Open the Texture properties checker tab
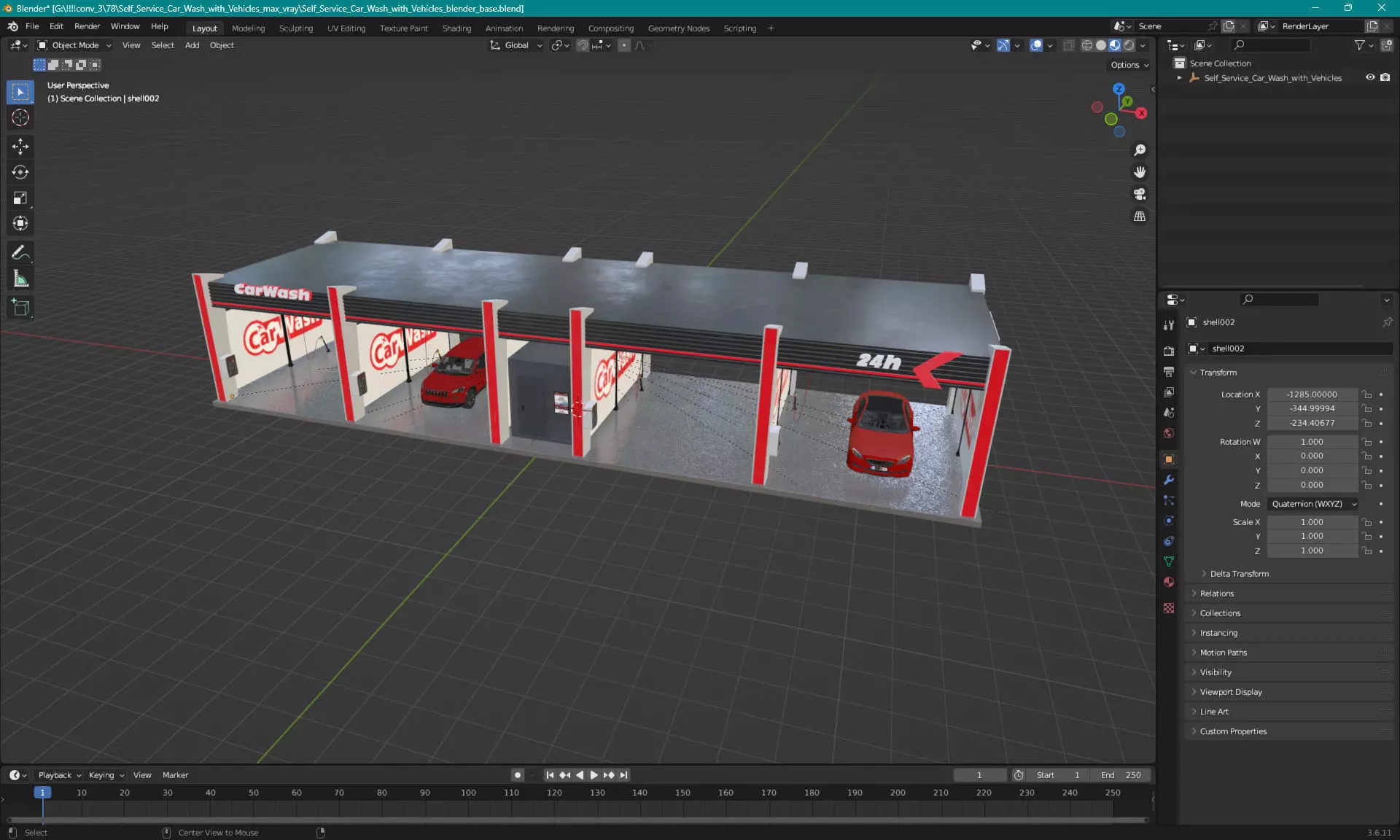 coord(1169,608)
